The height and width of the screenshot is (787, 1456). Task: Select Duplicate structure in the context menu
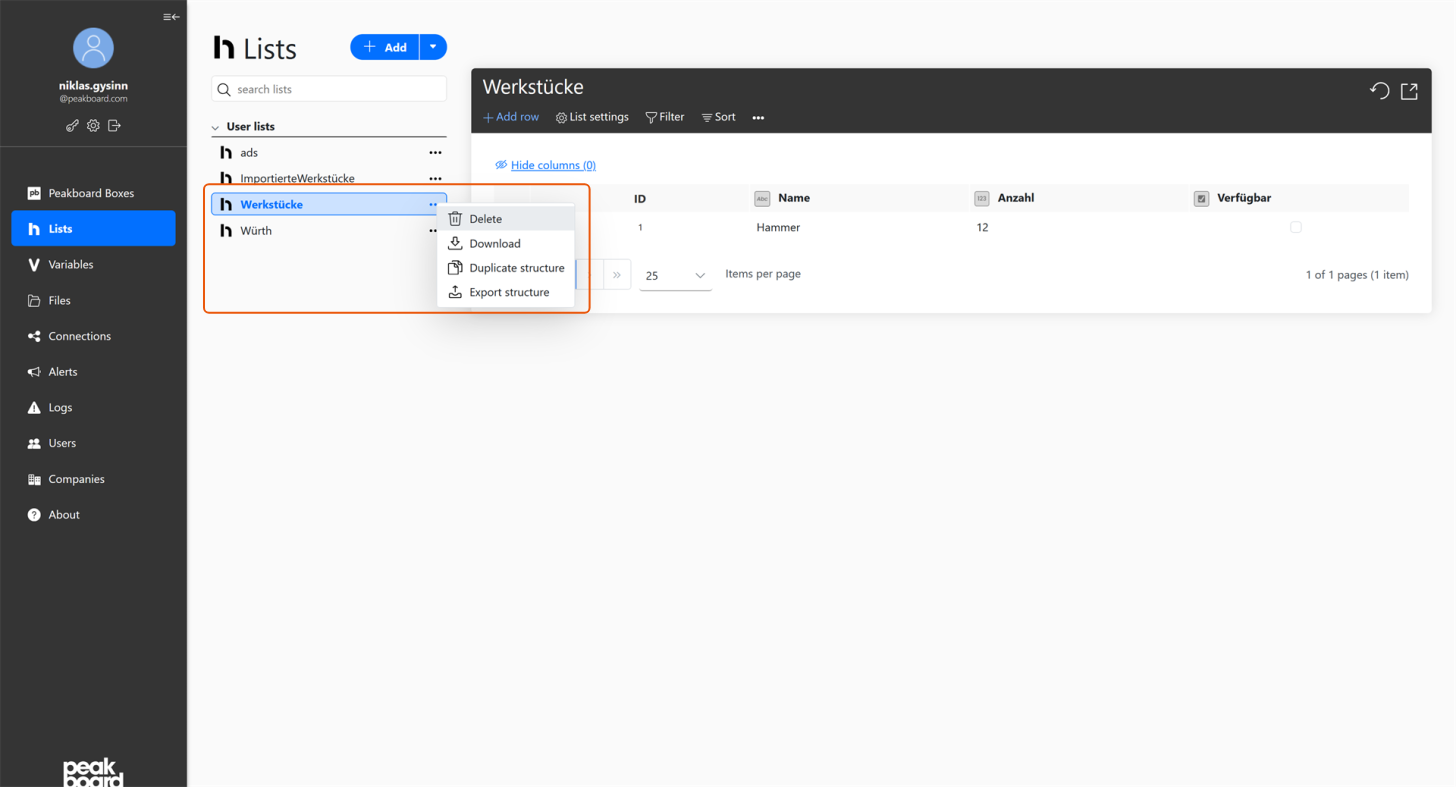point(516,268)
